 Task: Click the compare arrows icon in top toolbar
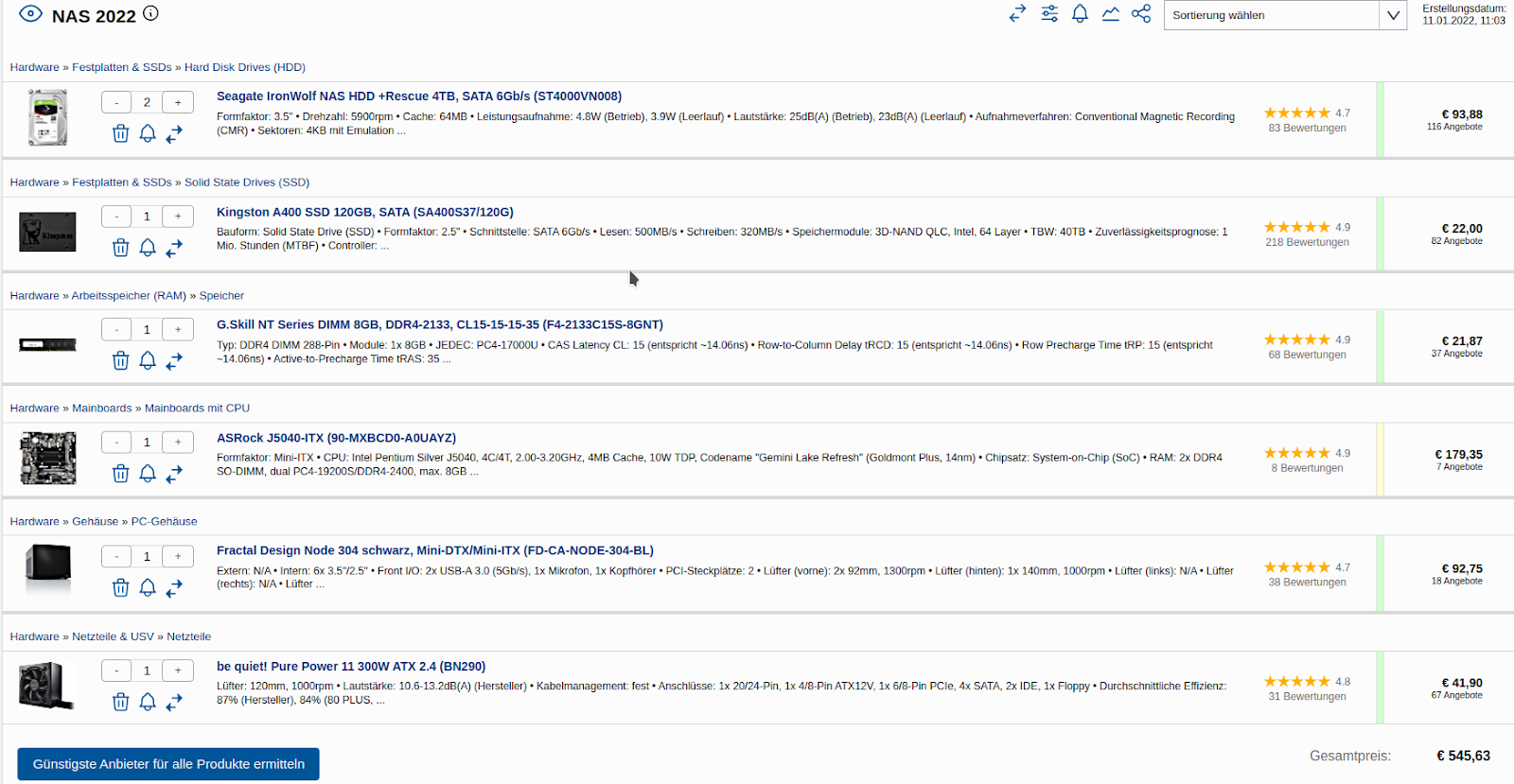[x=1017, y=13]
